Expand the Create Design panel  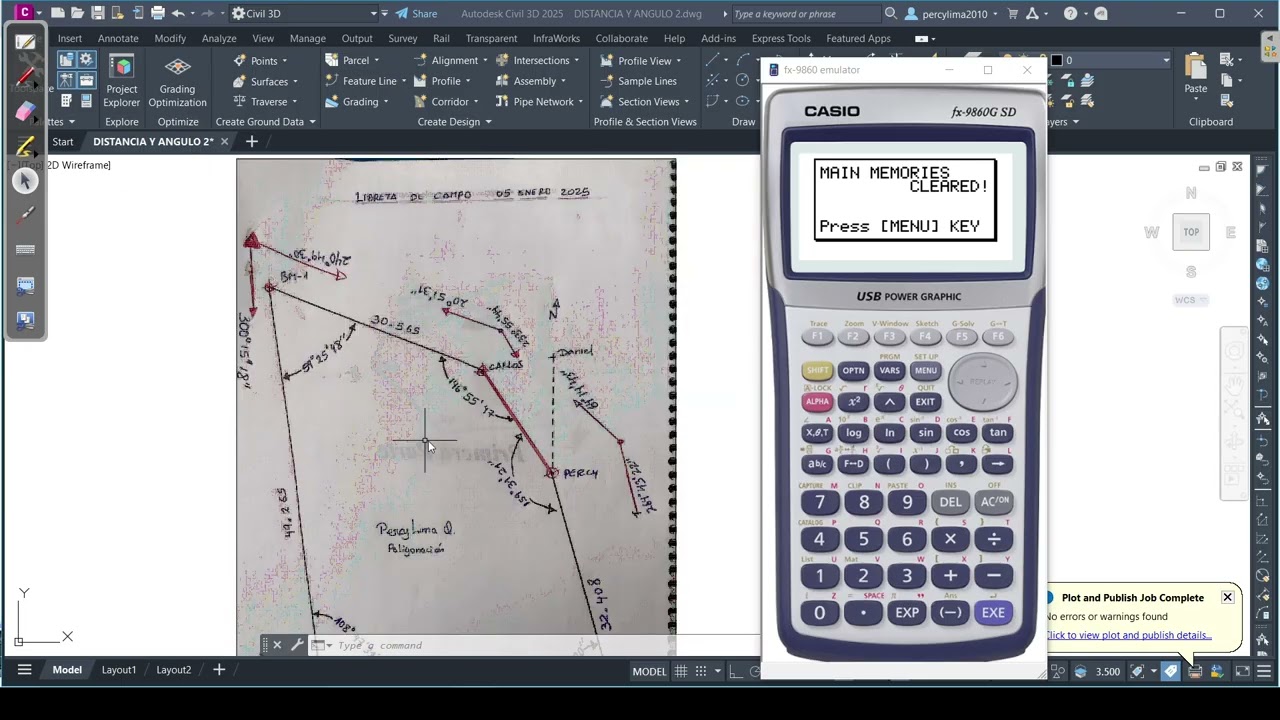(455, 122)
